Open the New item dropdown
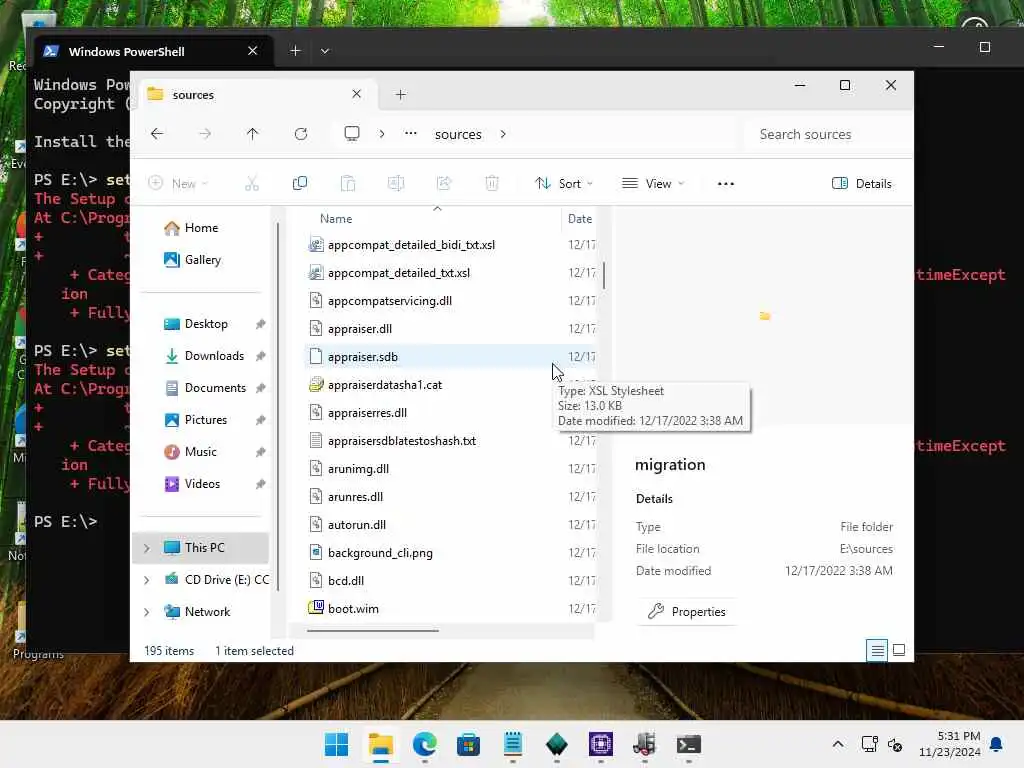The height and width of the screenshot is (768, 1024). (x=178, y=184)
